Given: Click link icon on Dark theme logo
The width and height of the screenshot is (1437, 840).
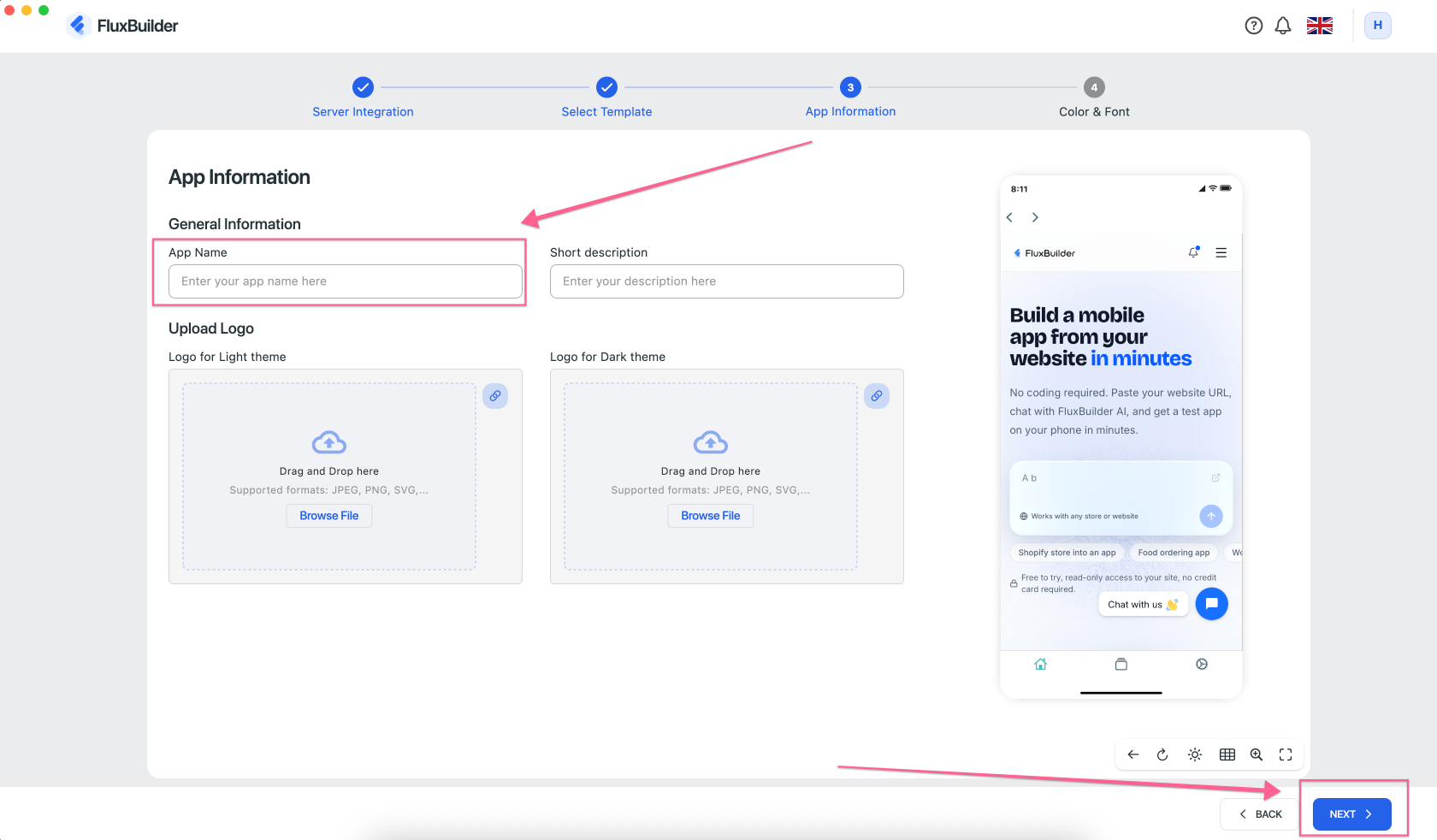Looking at the screenshot, I should click(877, 396).
